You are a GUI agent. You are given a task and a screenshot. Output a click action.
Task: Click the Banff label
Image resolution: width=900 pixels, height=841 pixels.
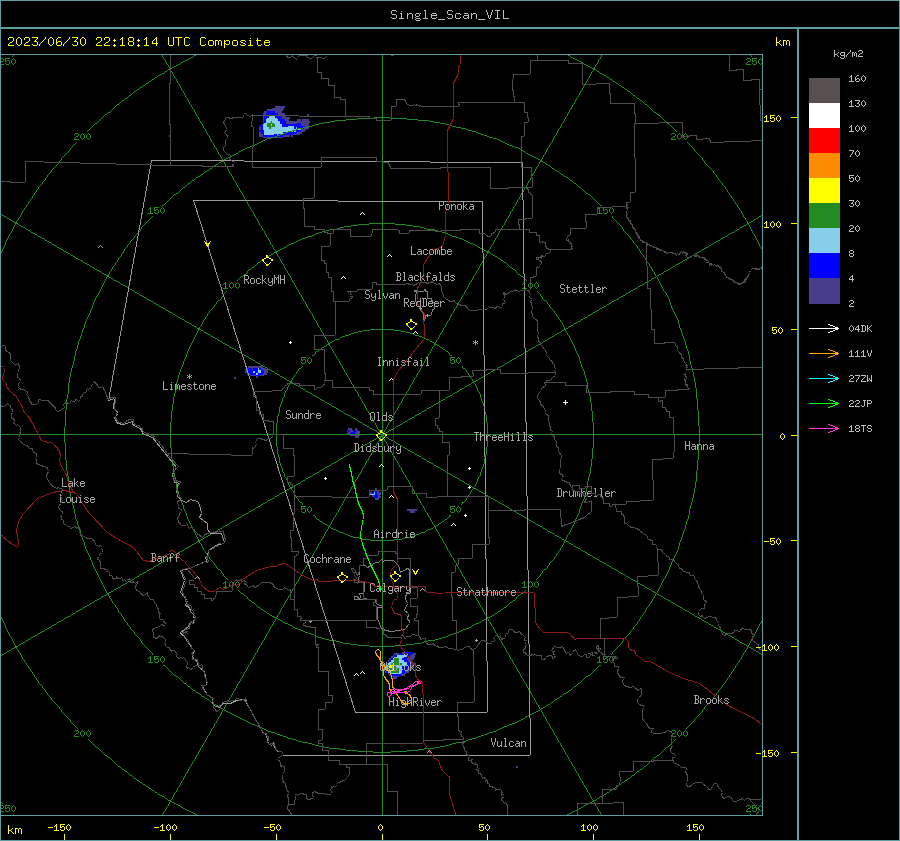point(165,557)
